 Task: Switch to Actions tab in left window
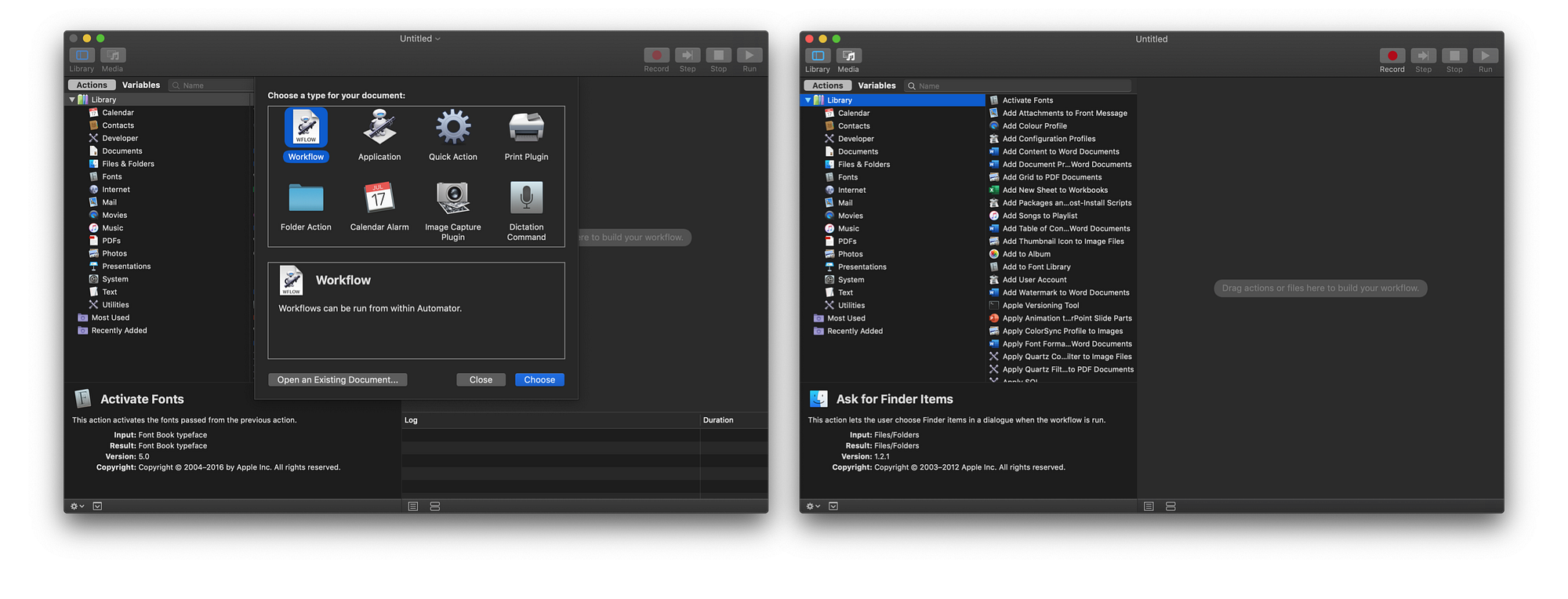click(x=92, y=85)
